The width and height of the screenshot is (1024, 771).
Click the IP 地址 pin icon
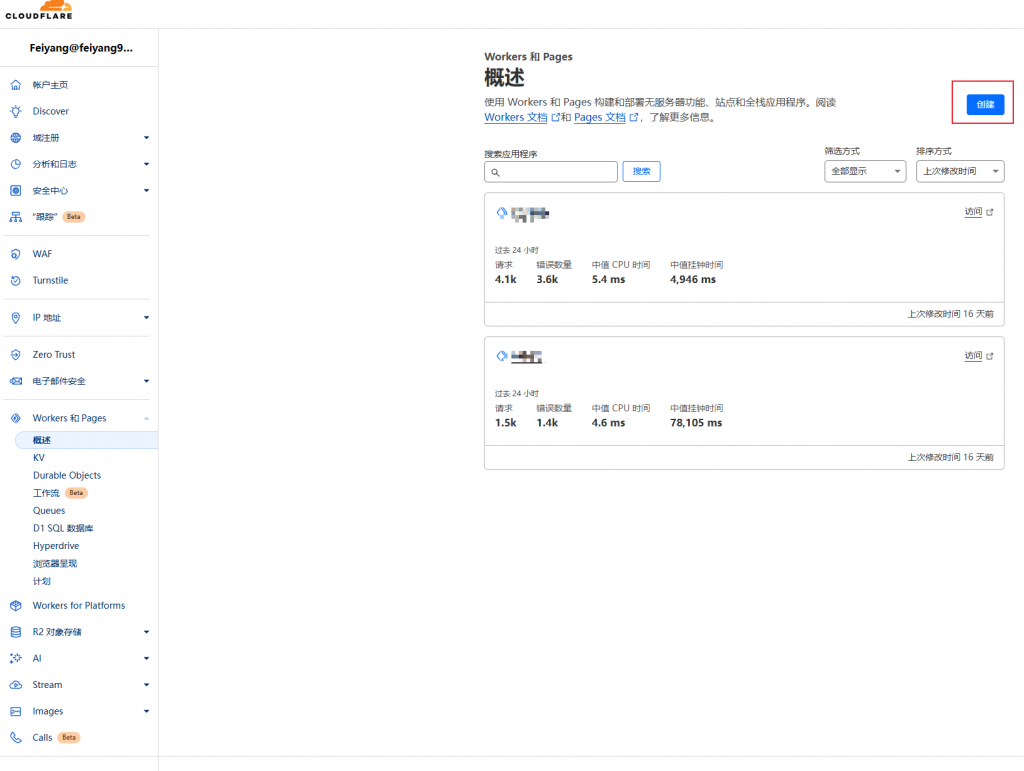pyautogui.click(x=16, y=317)
